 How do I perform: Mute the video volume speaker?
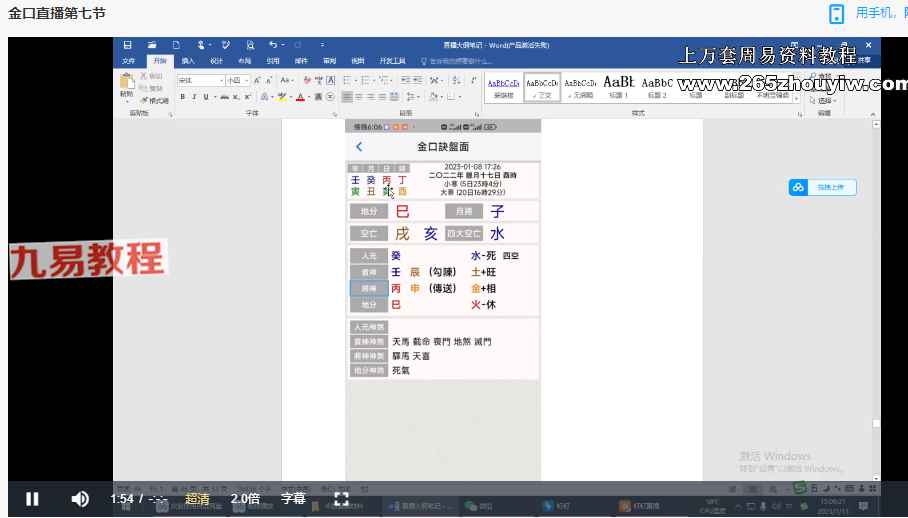click(80, 498)
